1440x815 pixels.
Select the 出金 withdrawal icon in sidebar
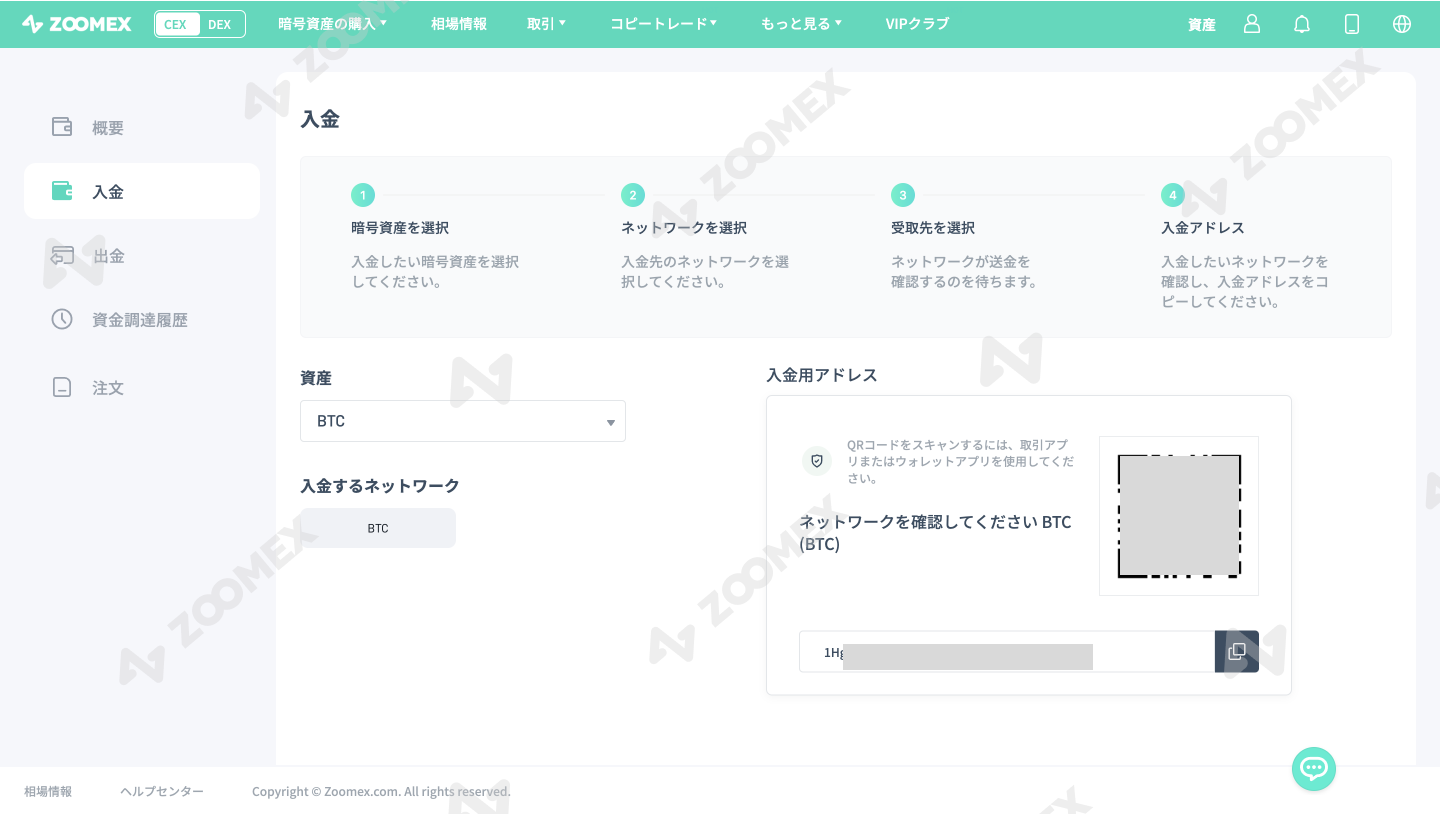61,255
